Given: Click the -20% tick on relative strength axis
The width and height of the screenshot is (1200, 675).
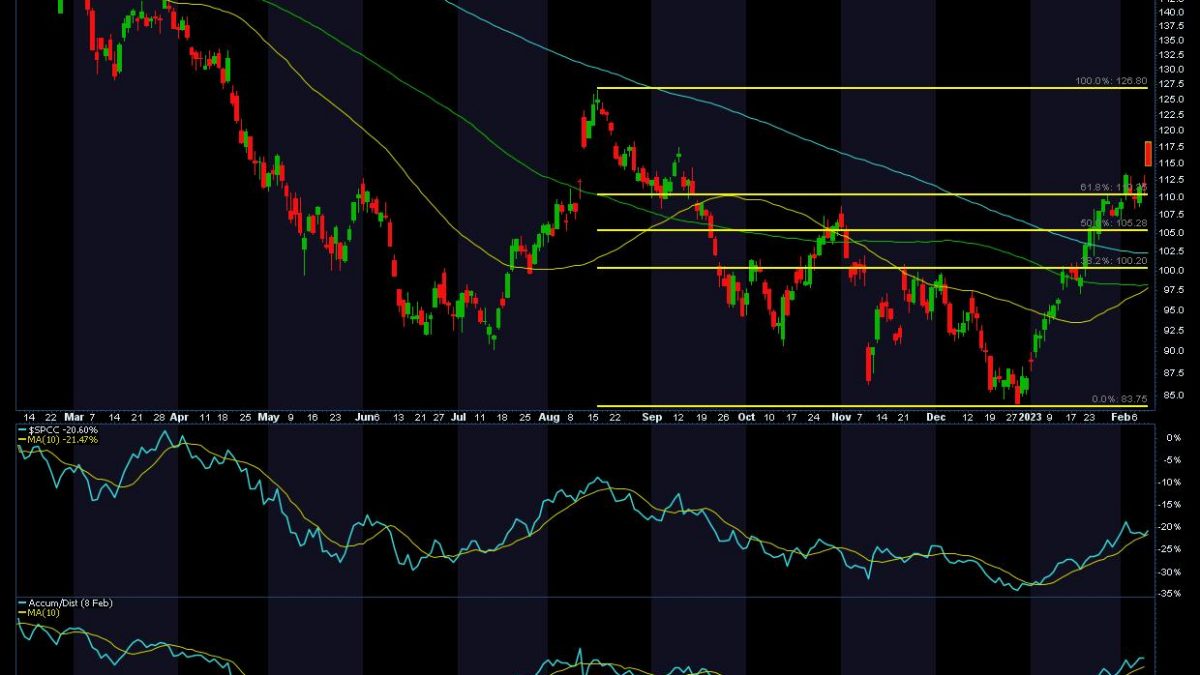Looking at the screenshot, I should coord(1170,527).
